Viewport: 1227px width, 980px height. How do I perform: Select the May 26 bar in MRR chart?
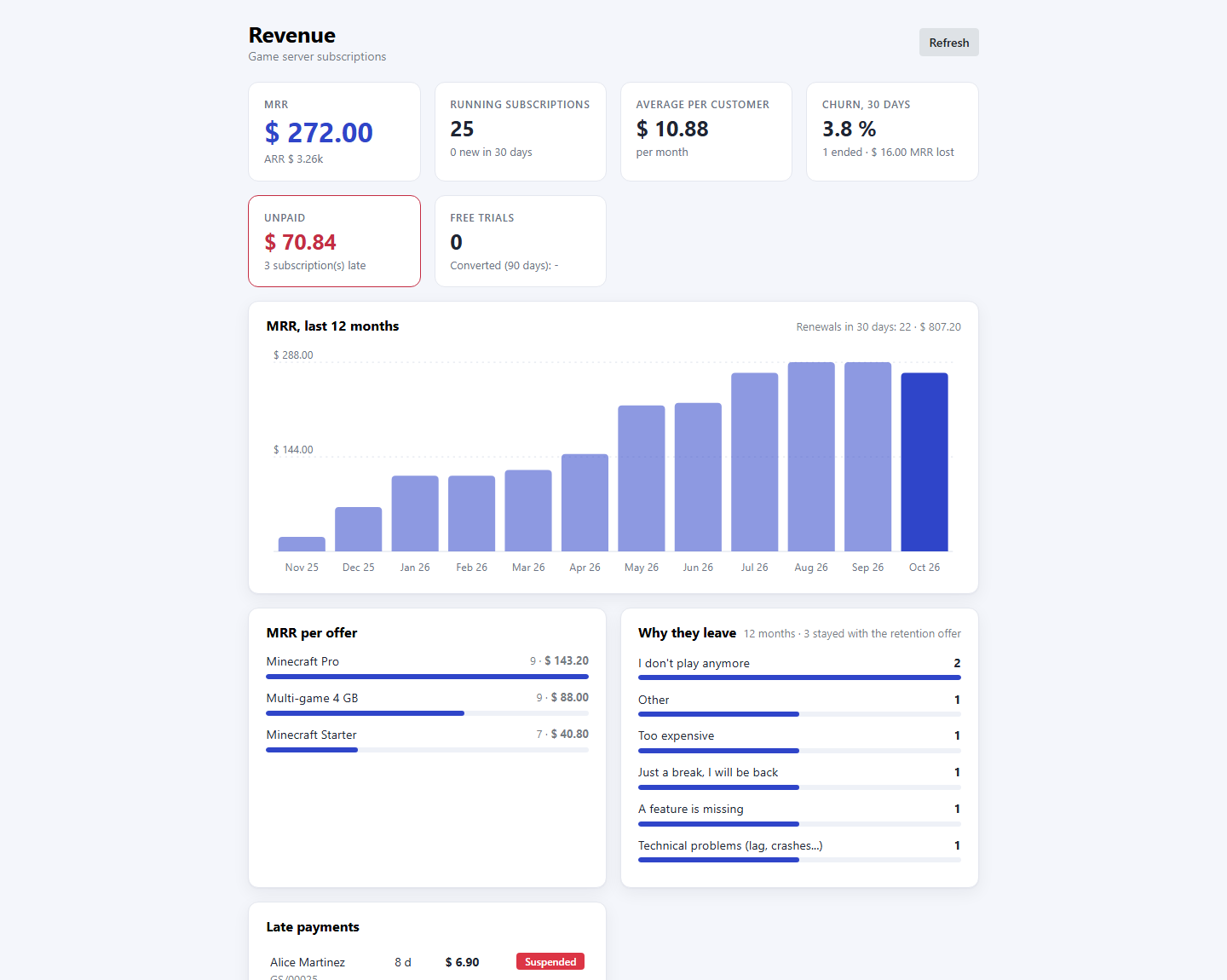(642, 478)
